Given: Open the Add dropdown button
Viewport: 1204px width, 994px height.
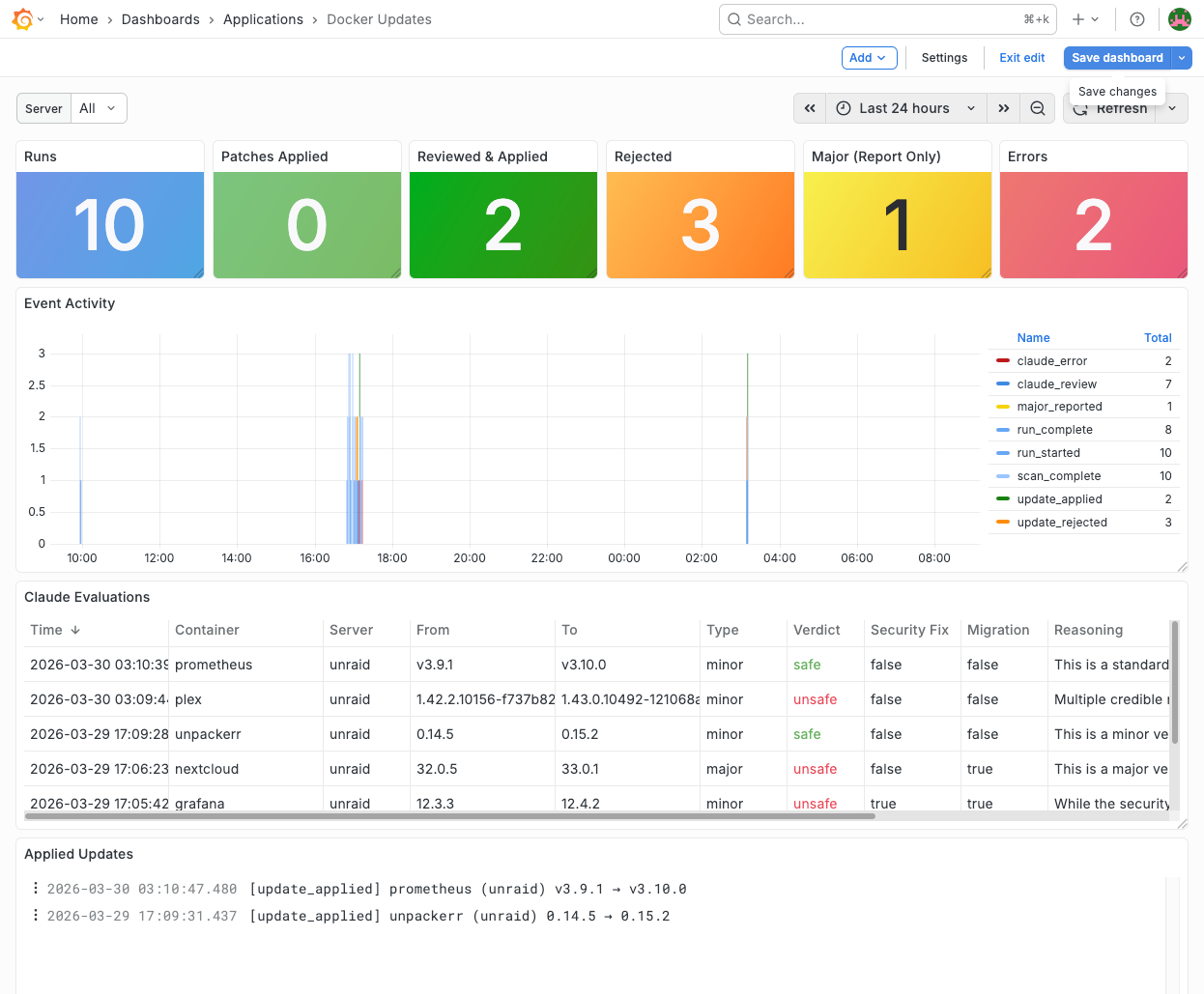Looking at the screenshot, I should 869,58.
